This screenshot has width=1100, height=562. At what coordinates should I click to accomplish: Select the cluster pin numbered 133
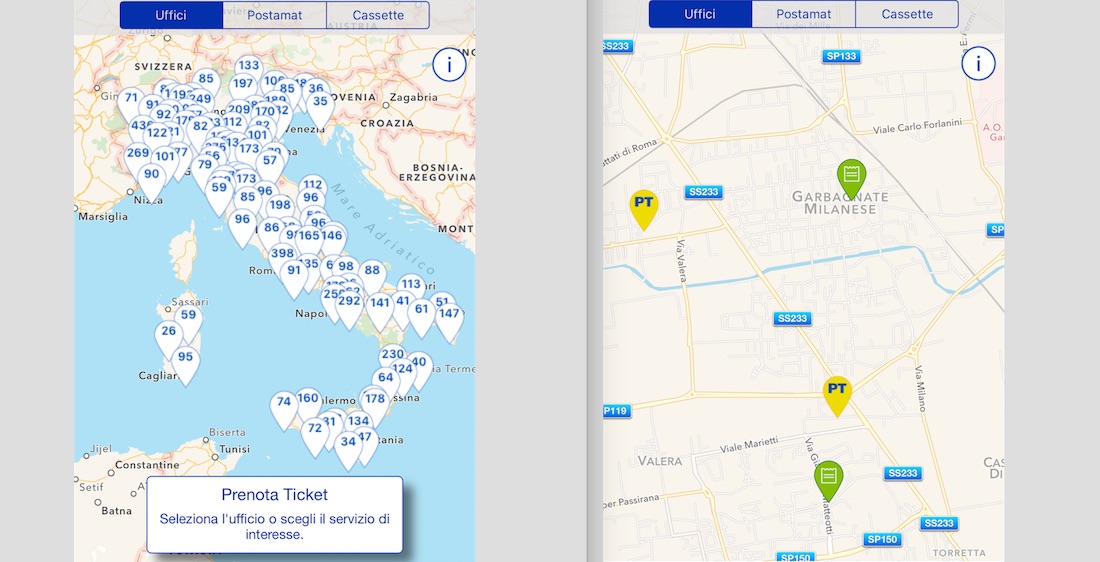(x=249, y=68)
